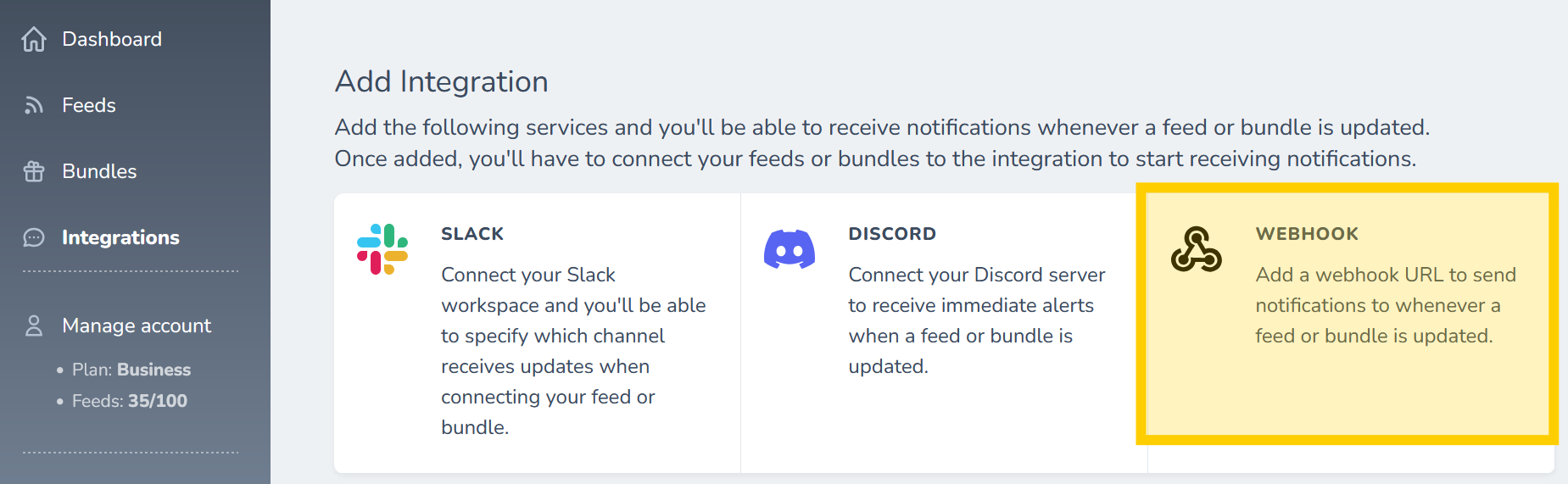Click the Manage account person icon

click(34, 325)
